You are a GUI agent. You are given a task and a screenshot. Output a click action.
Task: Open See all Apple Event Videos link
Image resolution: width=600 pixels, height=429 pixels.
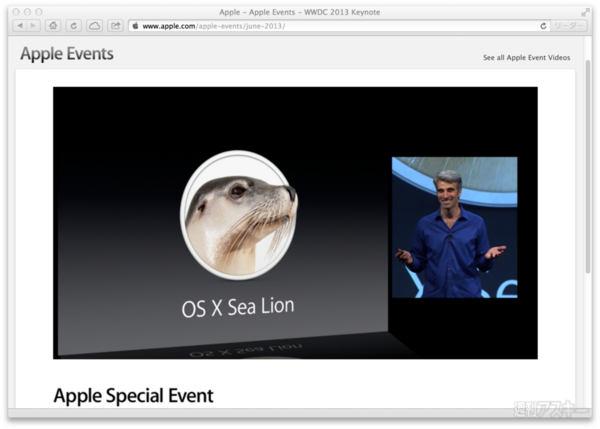pos(527,58)
